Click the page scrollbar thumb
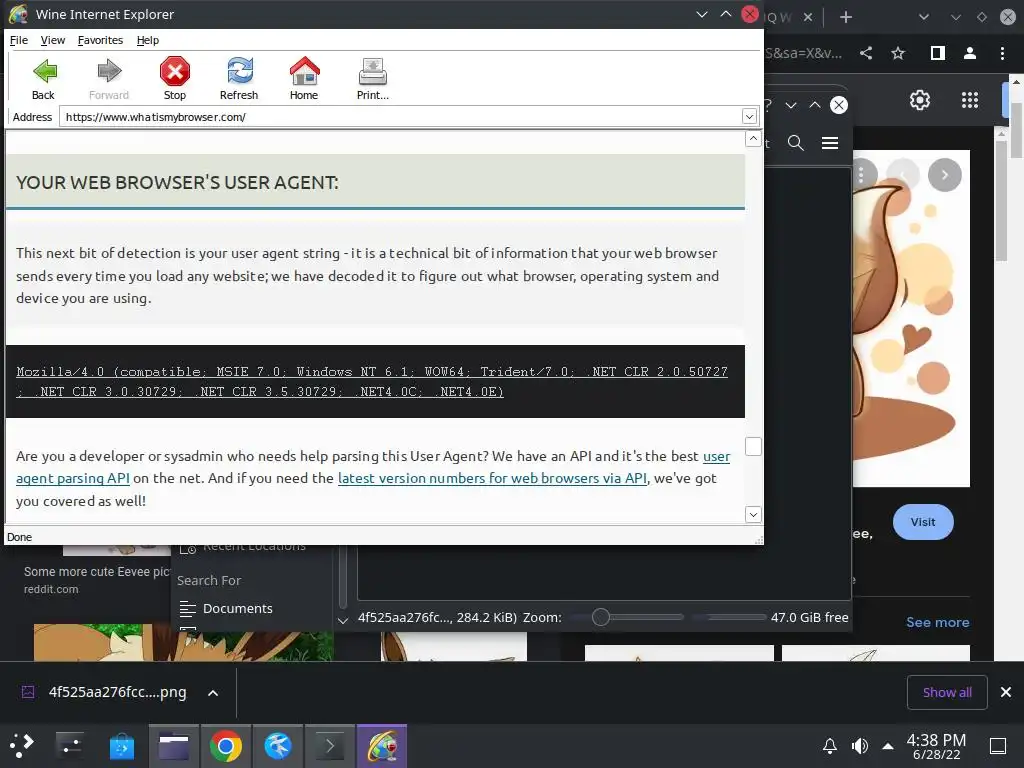This screenshot has width=1024, height=768. point(753,447)
